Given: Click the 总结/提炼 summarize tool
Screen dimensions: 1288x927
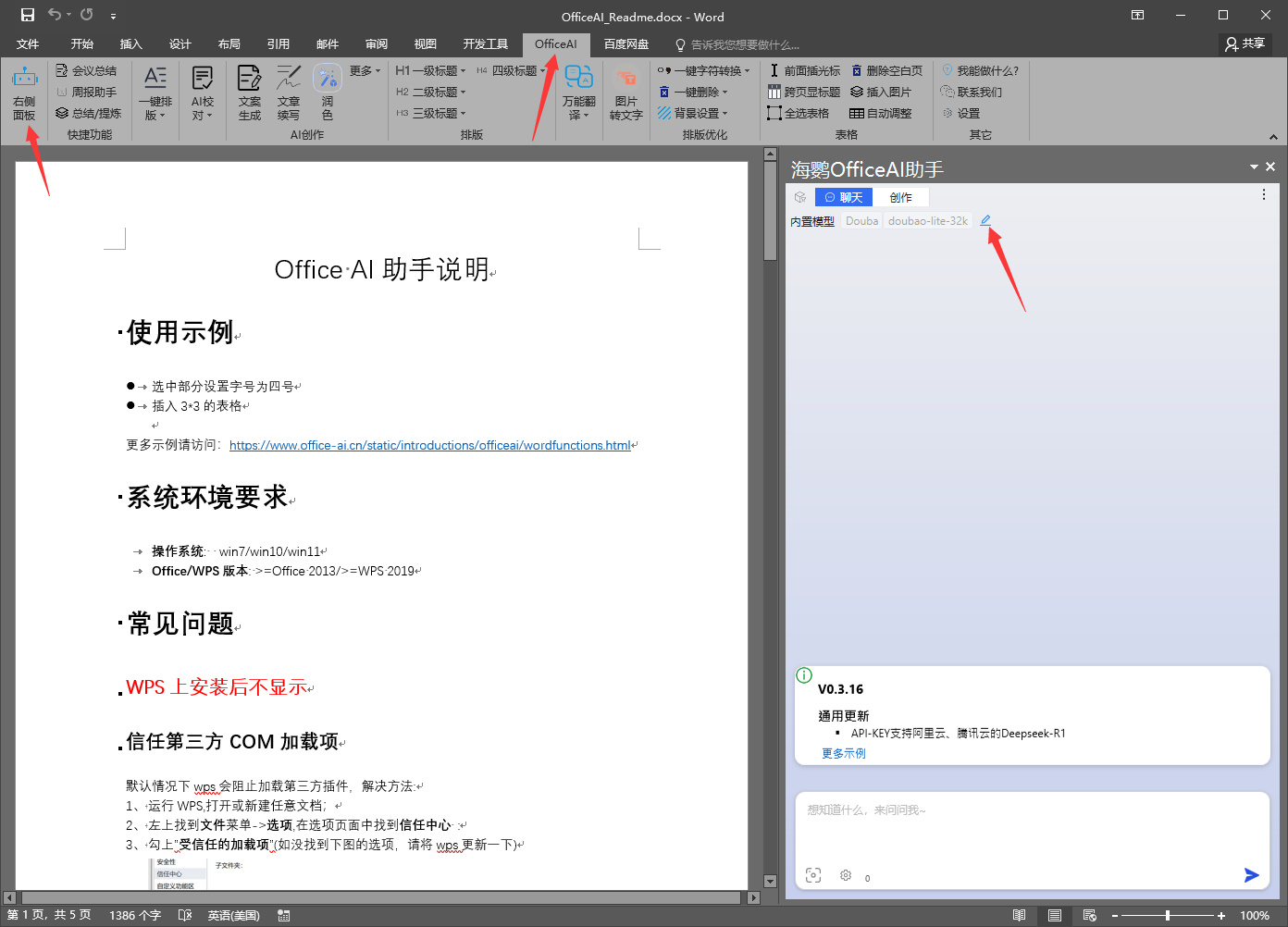Looking at the screenshot, I should click(x=88, y=113).
